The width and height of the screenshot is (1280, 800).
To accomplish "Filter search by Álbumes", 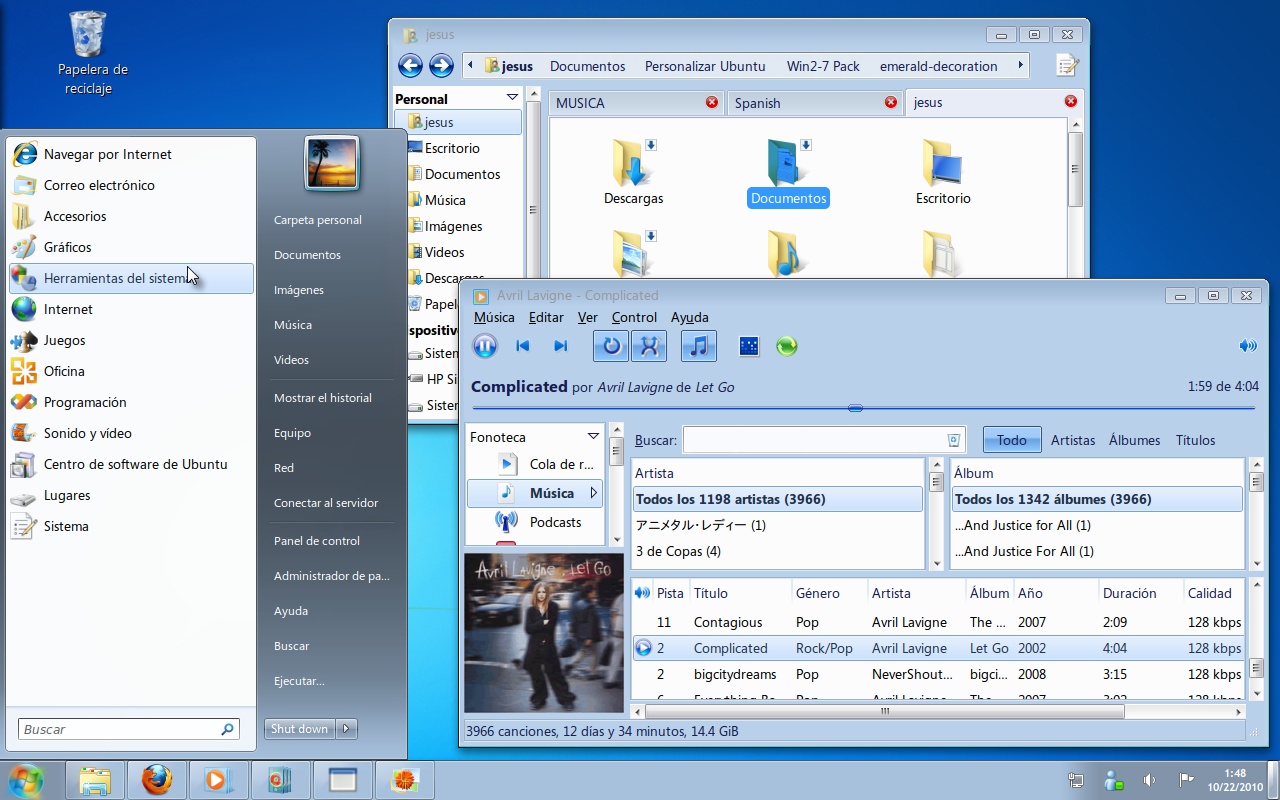I will pos(1134,440).
